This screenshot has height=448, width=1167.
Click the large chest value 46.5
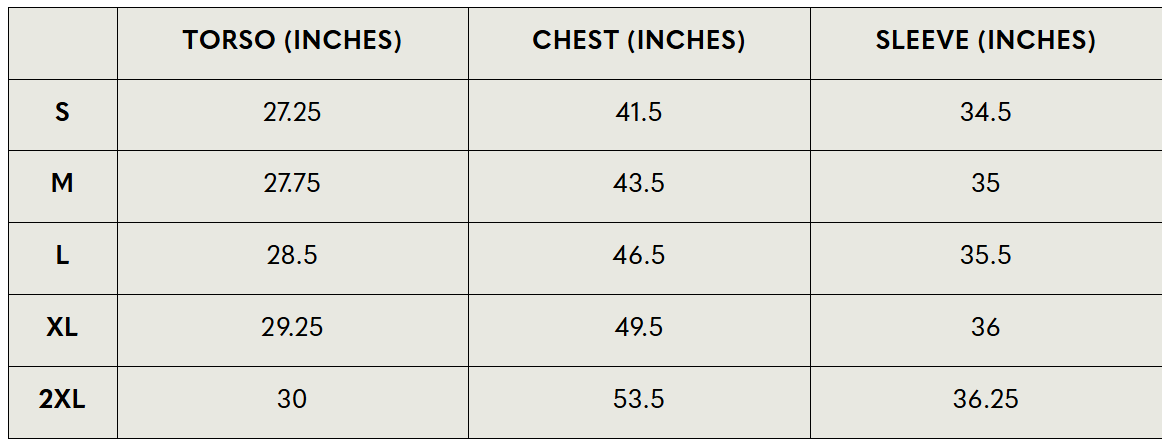[639, 256]
